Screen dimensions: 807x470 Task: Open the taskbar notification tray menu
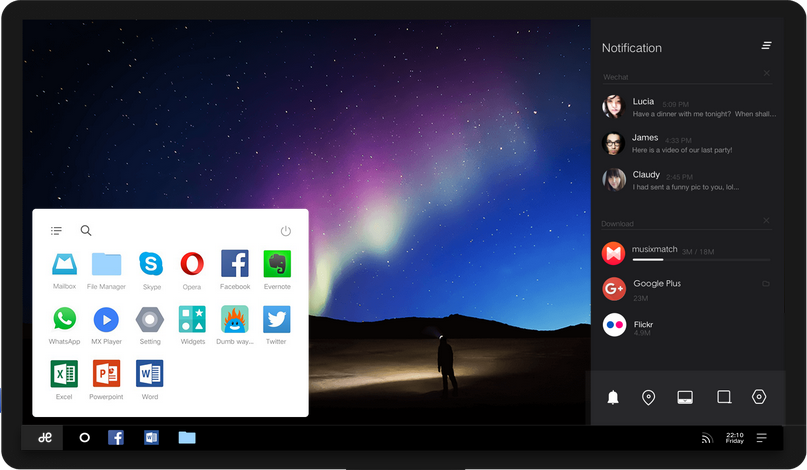[x=762, y=437]
